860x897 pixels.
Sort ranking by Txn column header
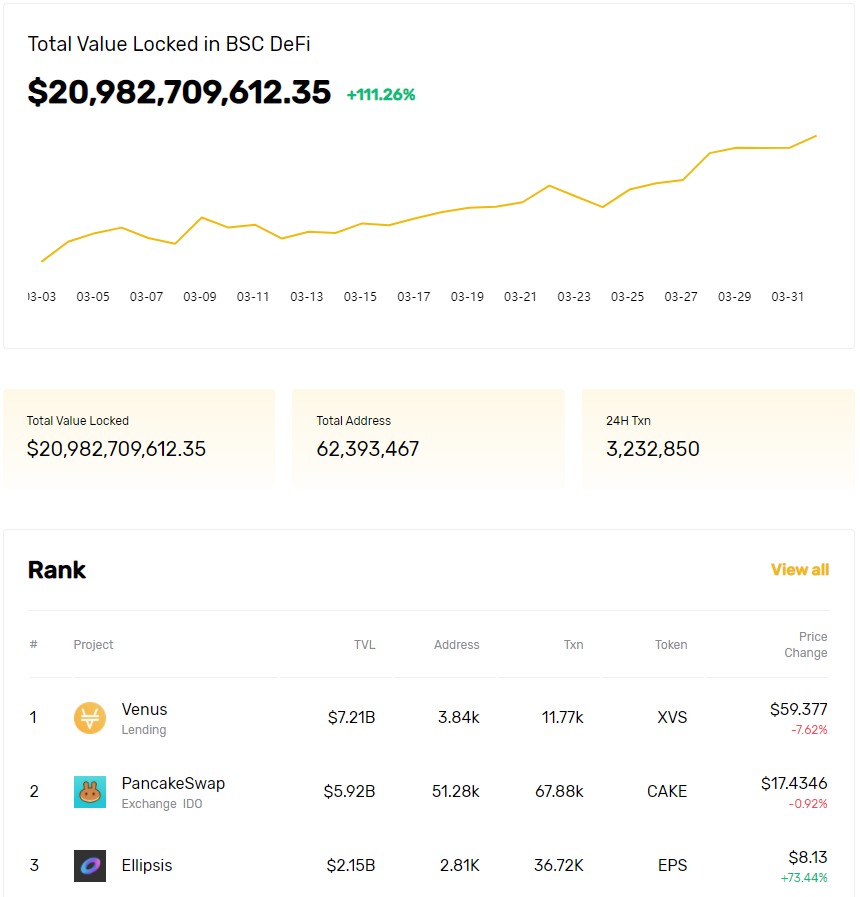pyautogui.click(x=573, y=645)
